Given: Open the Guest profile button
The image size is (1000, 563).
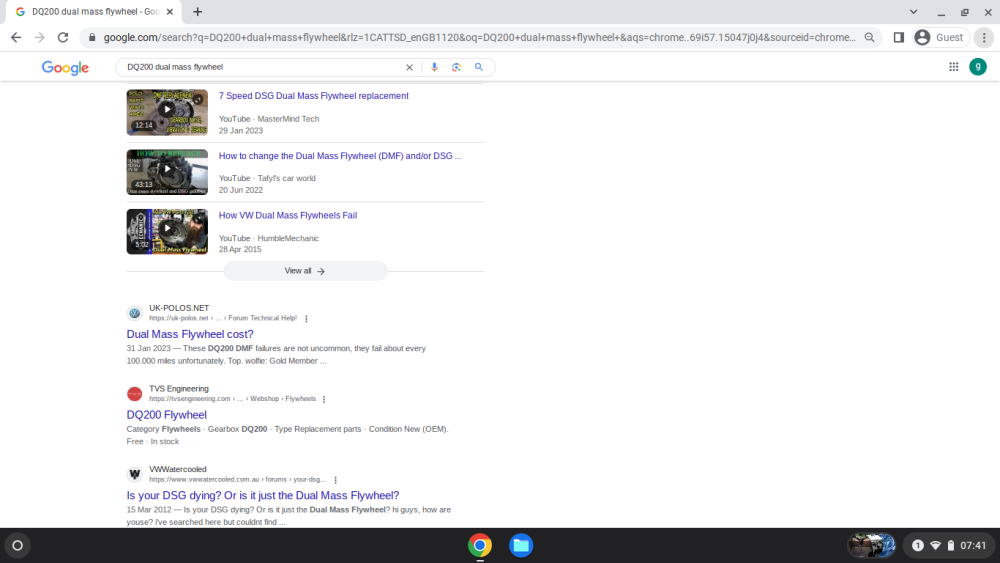Looking at the screenshot, I should tap(941, 38).
